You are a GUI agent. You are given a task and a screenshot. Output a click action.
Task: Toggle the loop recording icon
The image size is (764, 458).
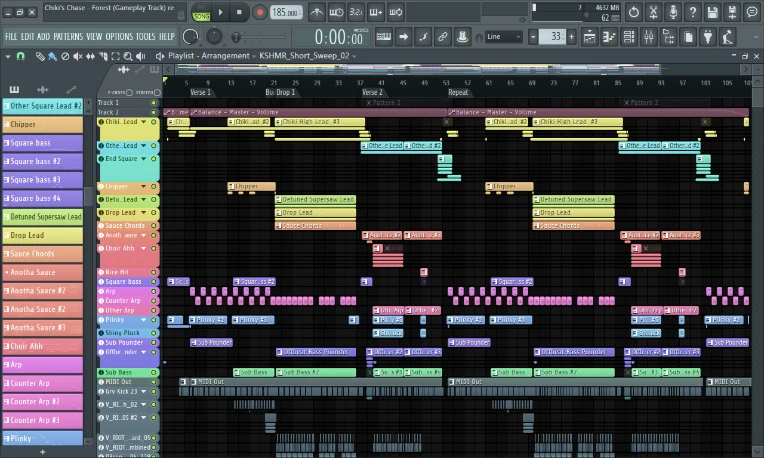click(396, 12)
